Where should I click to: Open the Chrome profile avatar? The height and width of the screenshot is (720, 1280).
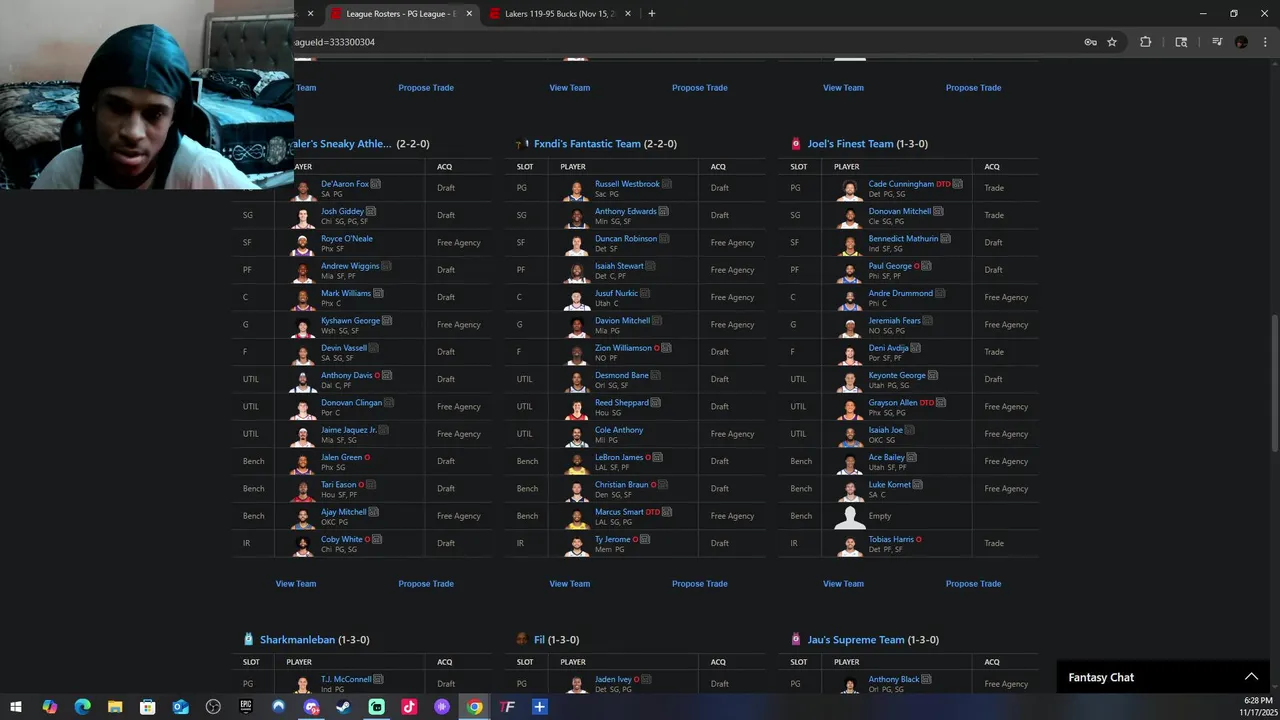[1241, 42]
